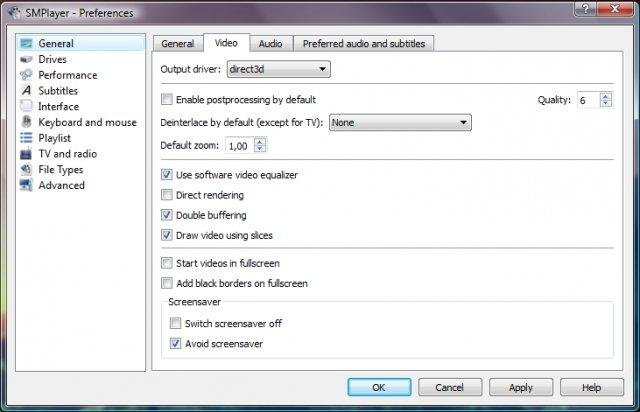This screenshot has height=412, width=640.
Task: Toggle Draw video using slices
Action: click(x=167, y=235)
